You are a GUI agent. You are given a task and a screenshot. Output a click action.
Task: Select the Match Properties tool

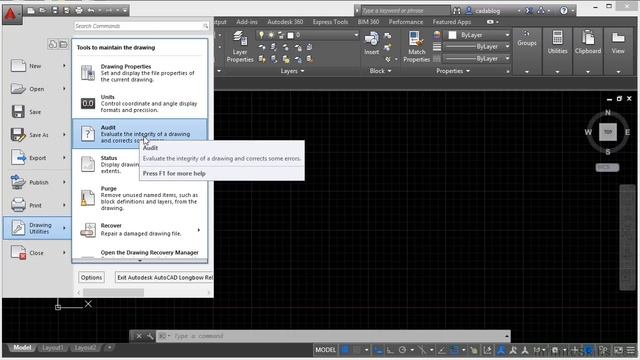click(x=416, y=47)
